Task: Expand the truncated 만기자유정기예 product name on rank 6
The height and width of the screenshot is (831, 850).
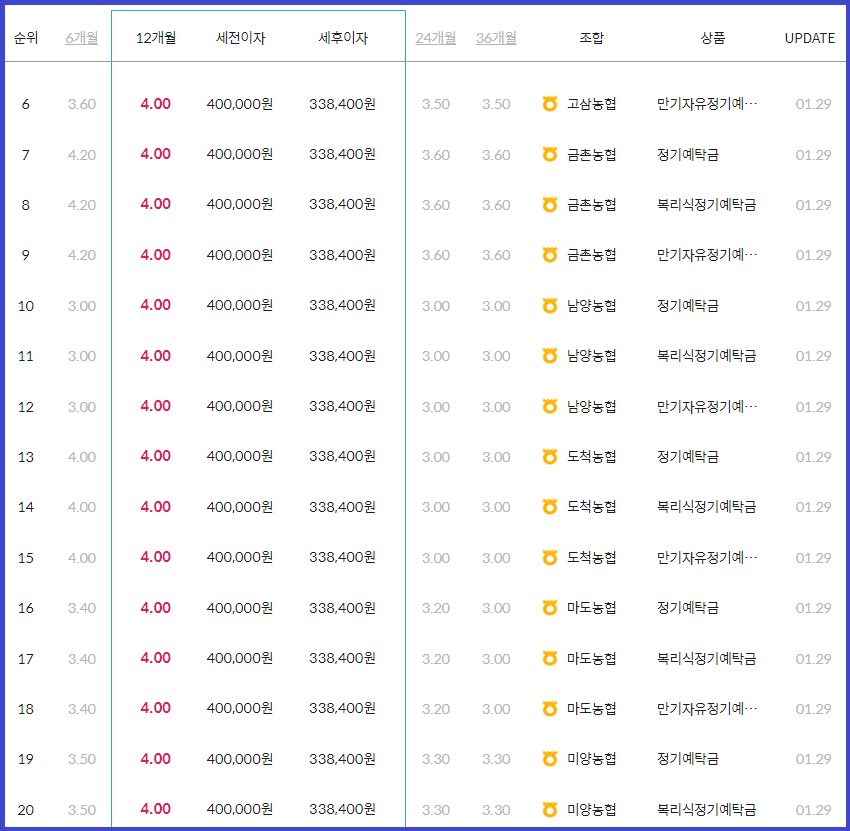Action: pyautogui.click(x=710, y=104)
